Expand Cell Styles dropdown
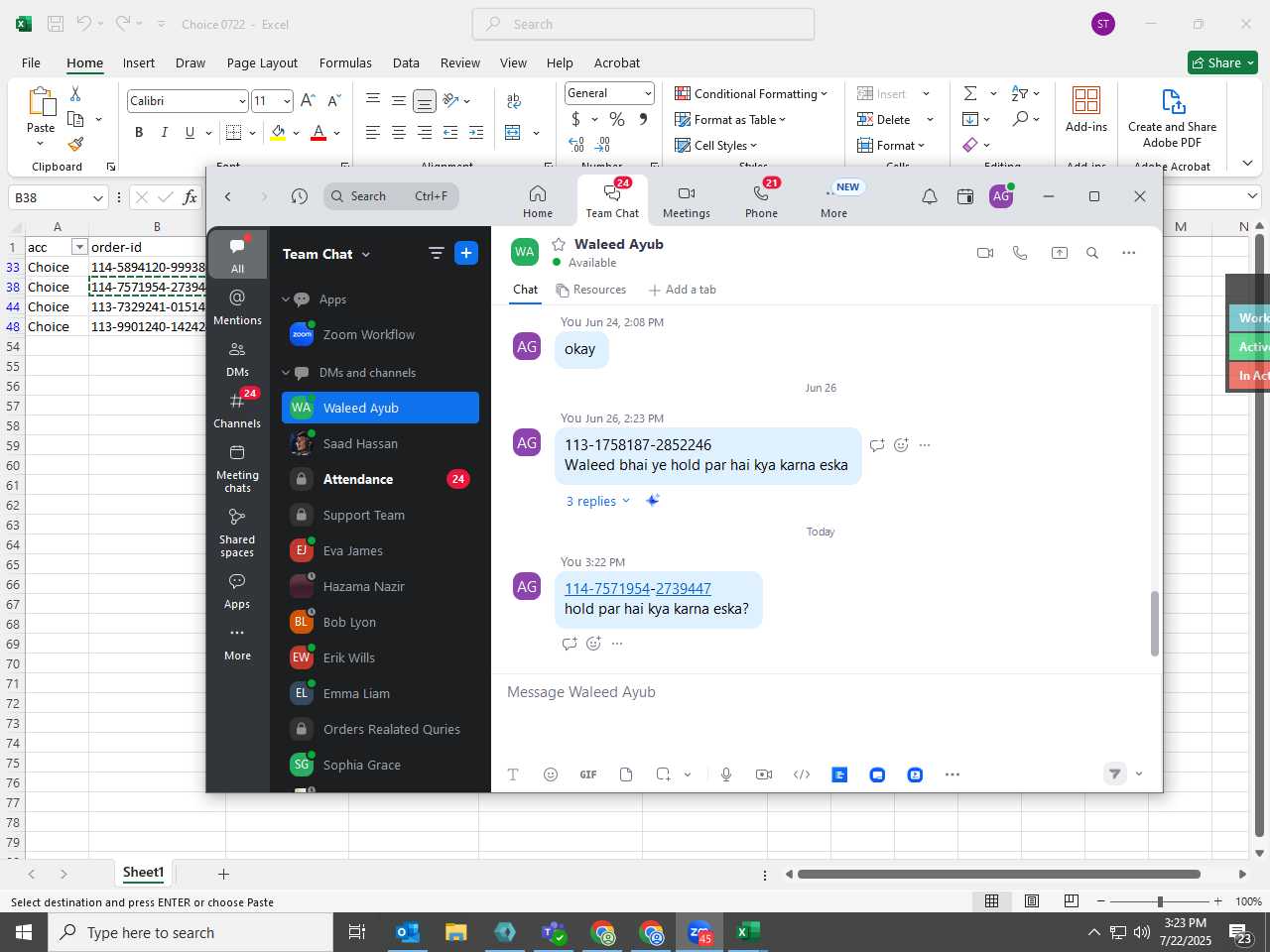 coord(715,145)
